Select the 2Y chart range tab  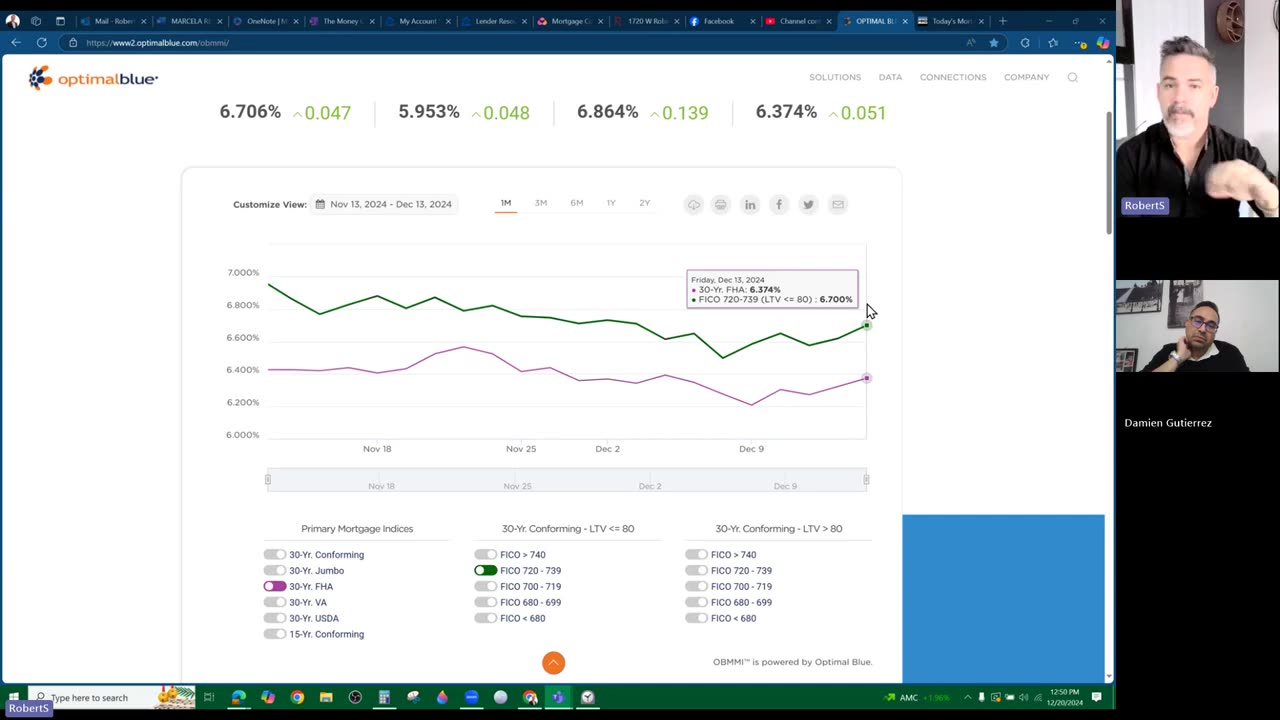click(645, 204)
